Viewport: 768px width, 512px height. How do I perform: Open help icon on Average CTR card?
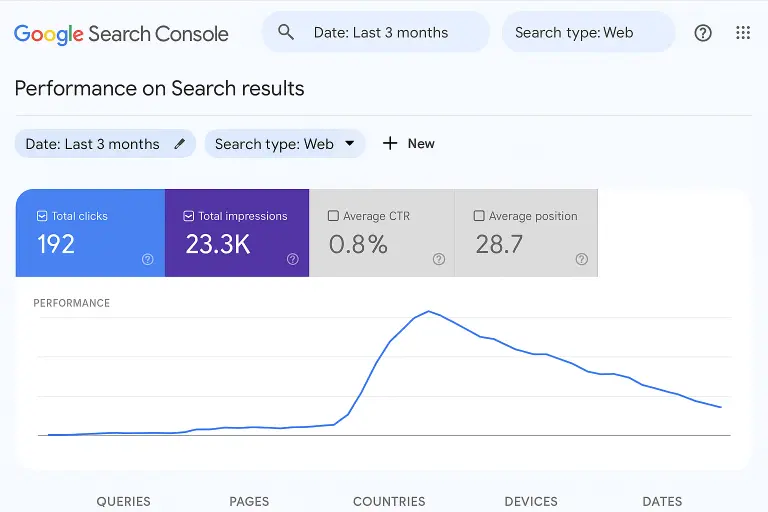439,259
